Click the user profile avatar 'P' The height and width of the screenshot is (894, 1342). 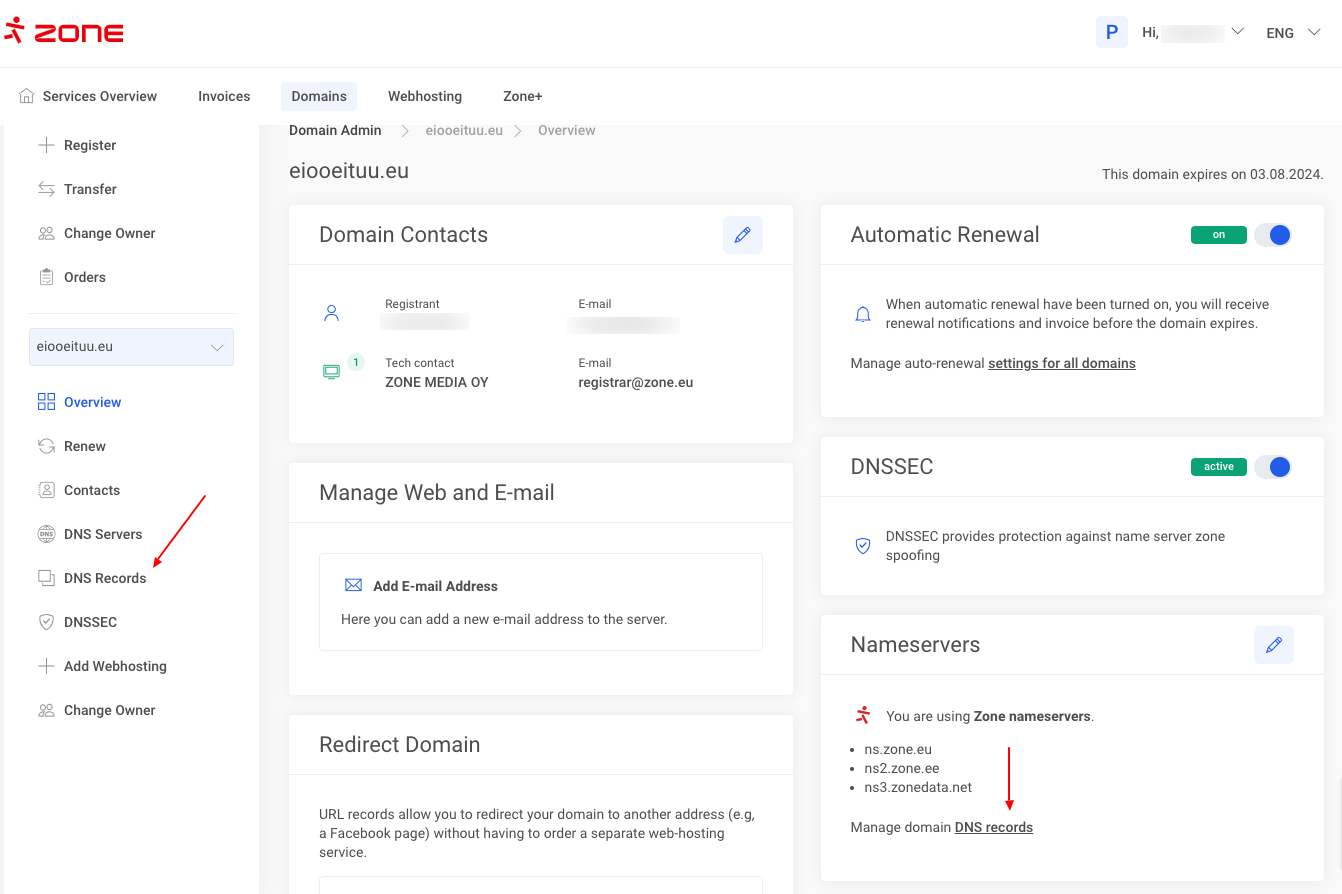point(1111,32)
